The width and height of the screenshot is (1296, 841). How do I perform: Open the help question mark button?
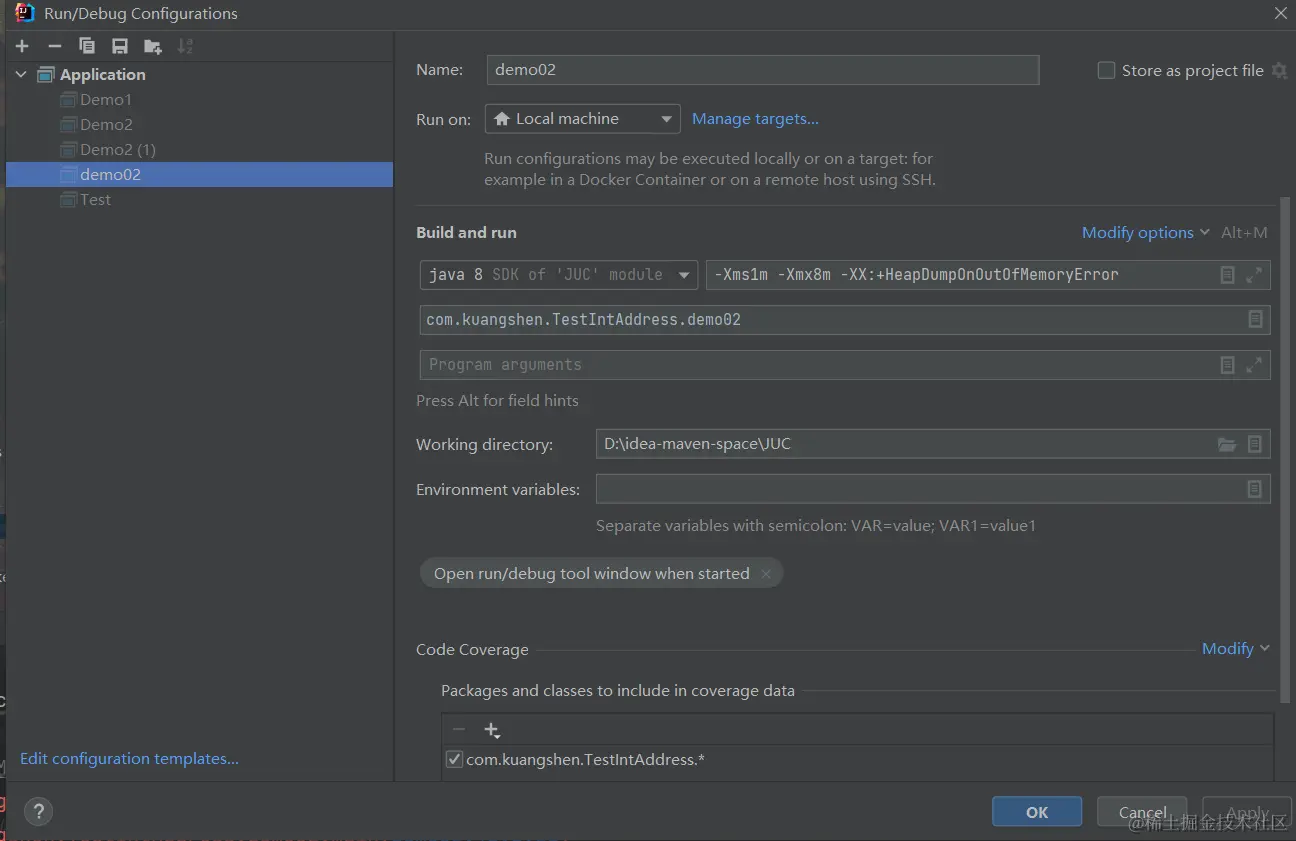pos(38,811)
